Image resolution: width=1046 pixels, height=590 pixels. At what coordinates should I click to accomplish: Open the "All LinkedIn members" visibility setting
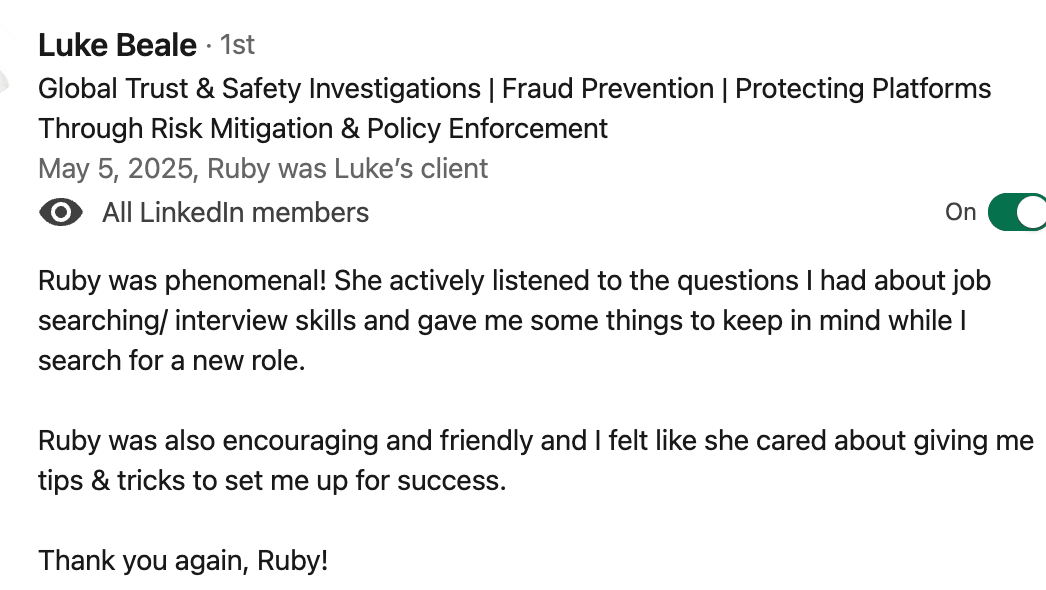[x=235, y=213]
